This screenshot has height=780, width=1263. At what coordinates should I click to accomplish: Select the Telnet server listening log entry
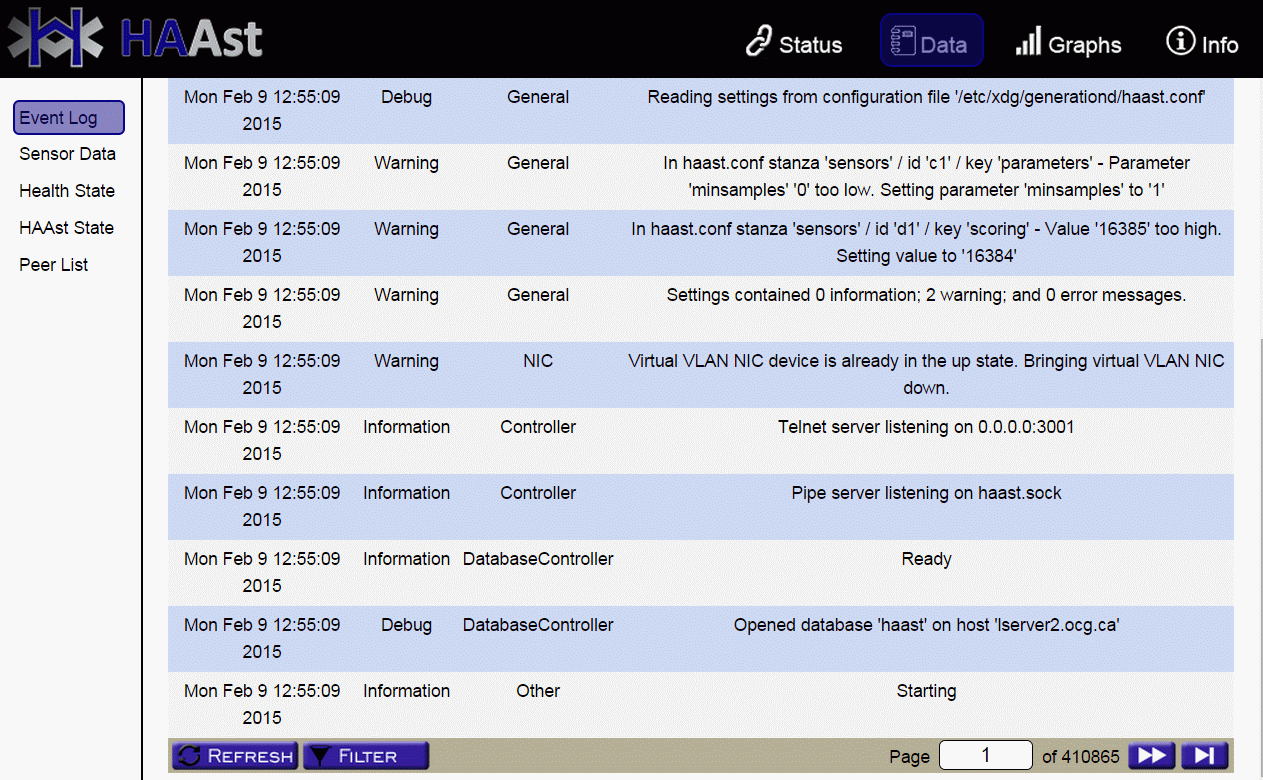click(x=926, y=427)
